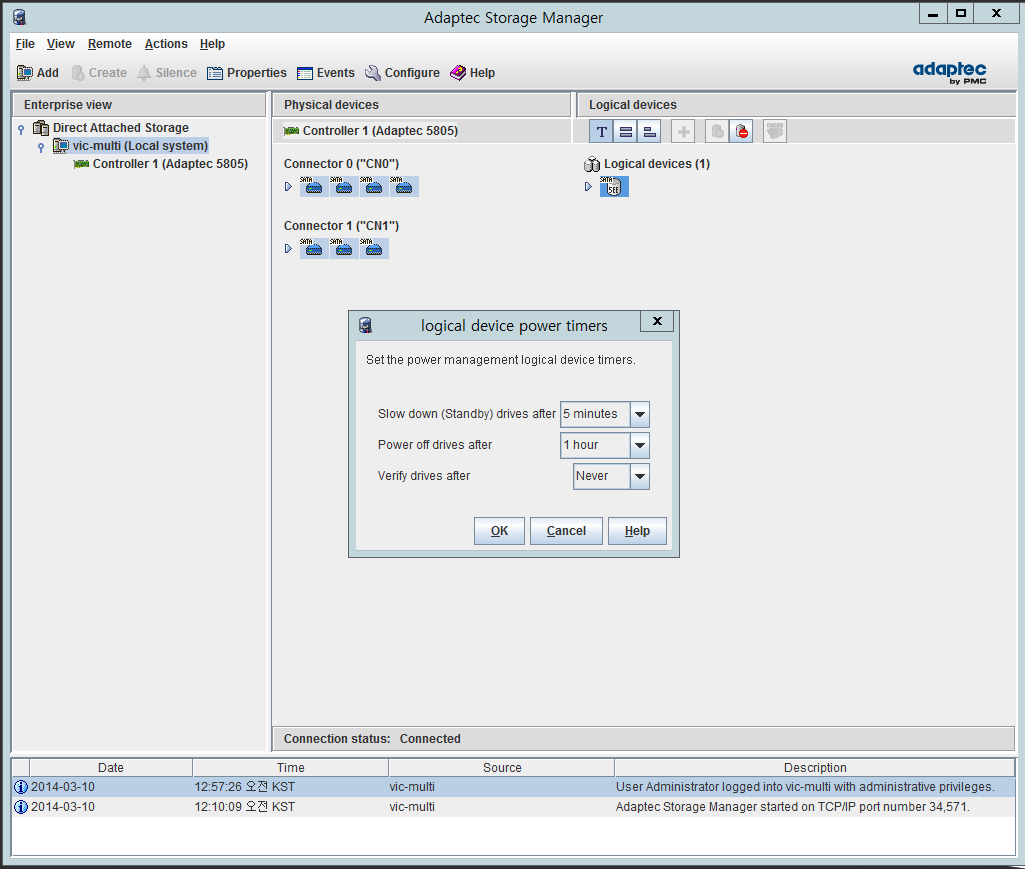Viewport: 1025px width, 869px height.
Task: Expand Connector 0 drive list arrow
Action: pyautogui.click(x=288, y=186)
